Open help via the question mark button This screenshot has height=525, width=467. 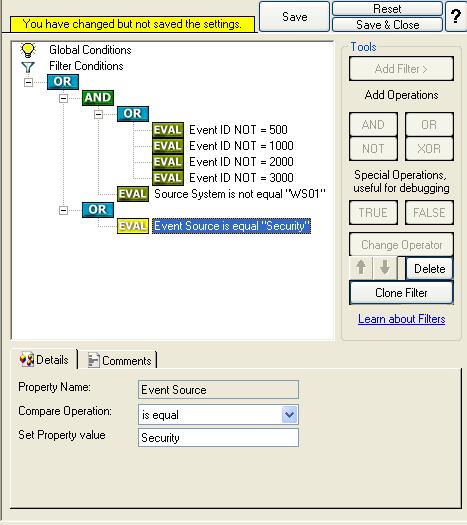pyautogui.click(x=456, y=16)
